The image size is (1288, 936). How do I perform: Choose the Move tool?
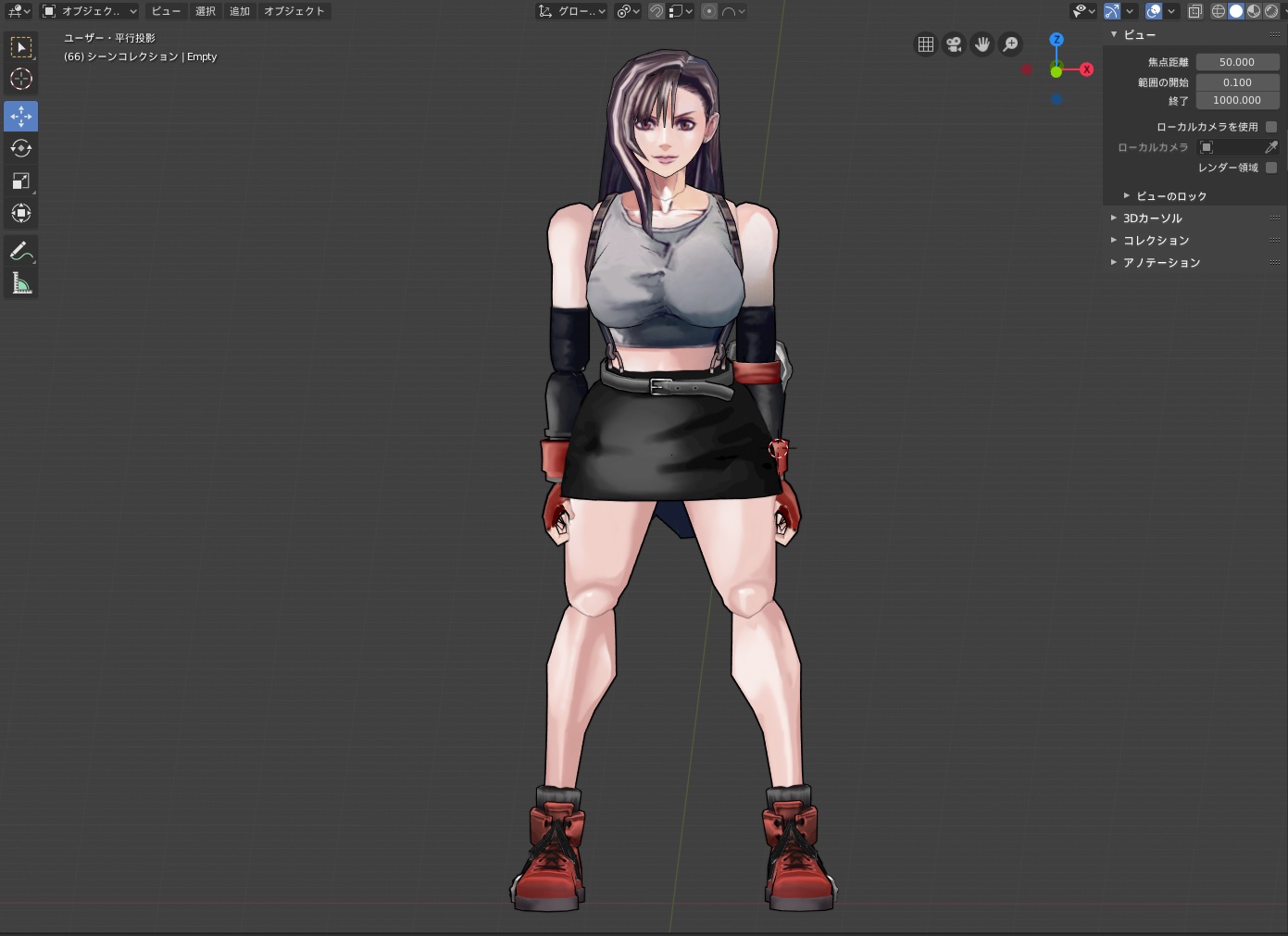click(x=21, y=116)
